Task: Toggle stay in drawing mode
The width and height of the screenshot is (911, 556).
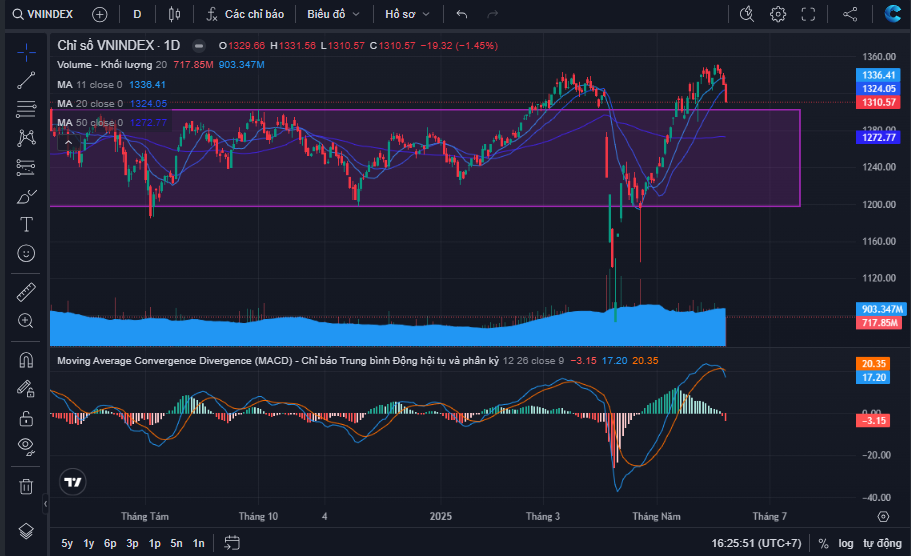Action: point(26,388)
